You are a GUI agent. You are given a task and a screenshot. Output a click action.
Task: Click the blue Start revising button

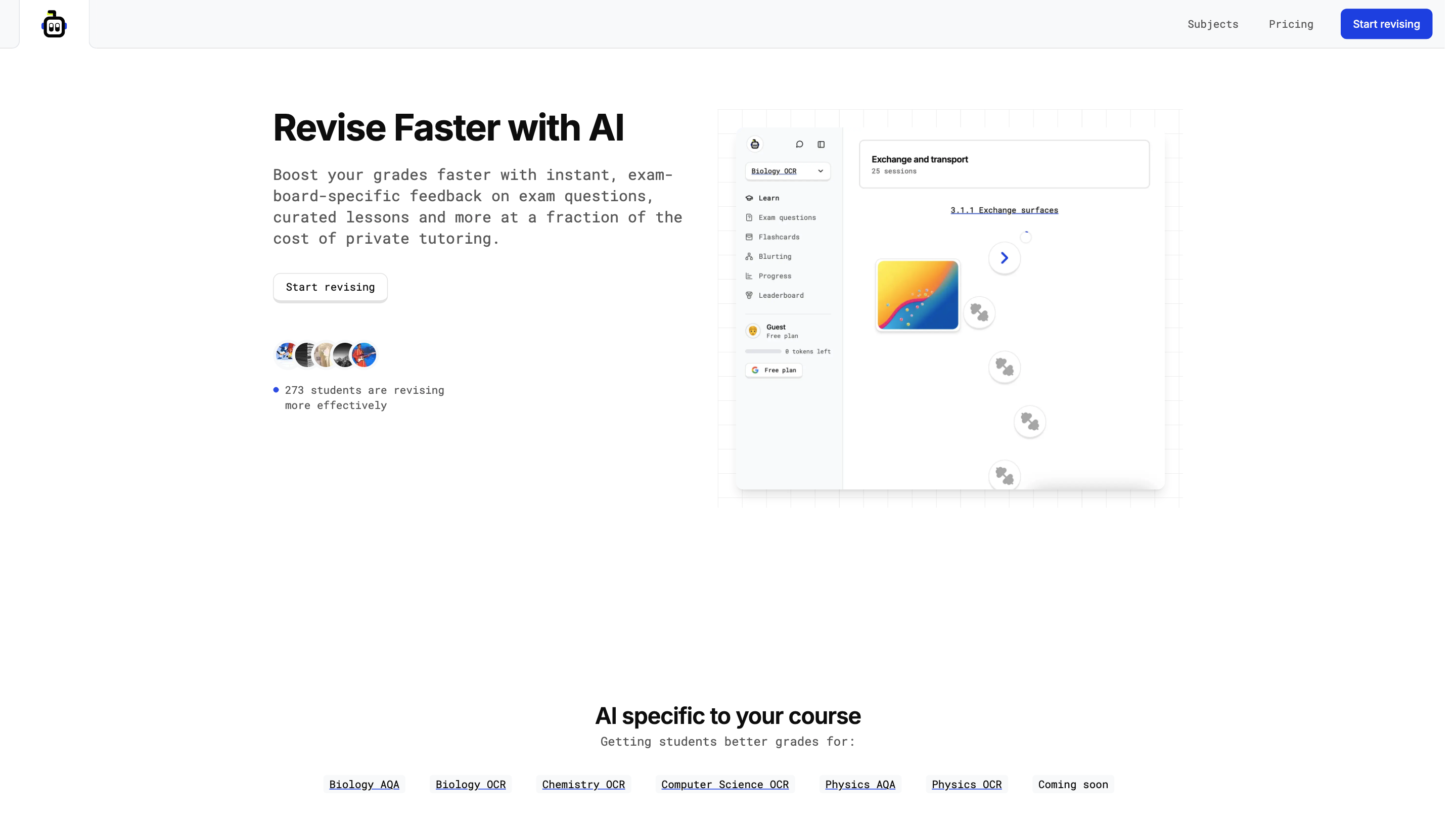(x=1386, y=23)
